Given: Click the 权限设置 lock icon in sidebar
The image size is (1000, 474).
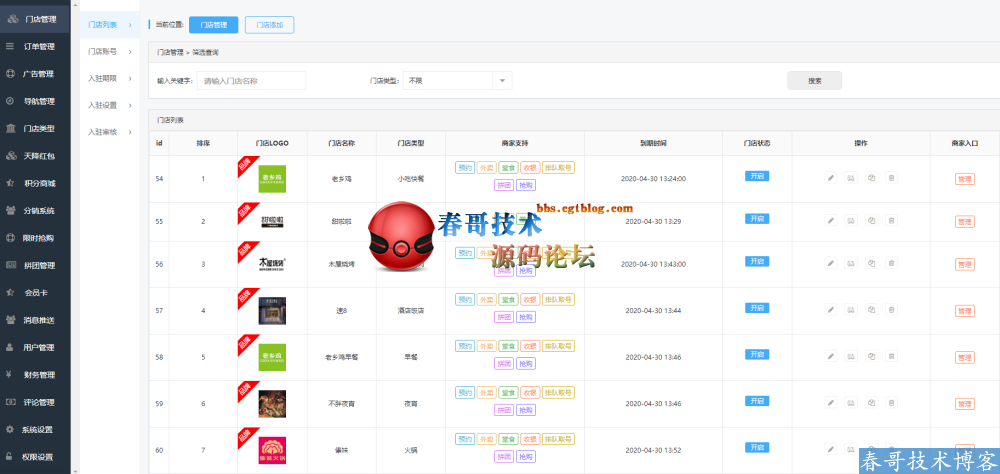Looking at the screenshot, I should [10, 457].
